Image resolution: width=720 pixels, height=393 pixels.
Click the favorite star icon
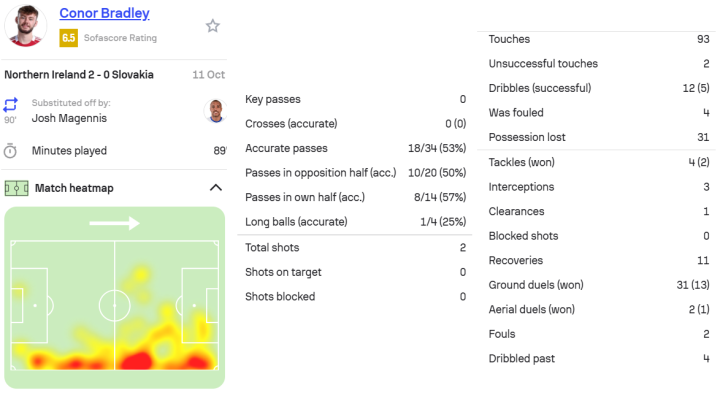(x=212, y=26)
